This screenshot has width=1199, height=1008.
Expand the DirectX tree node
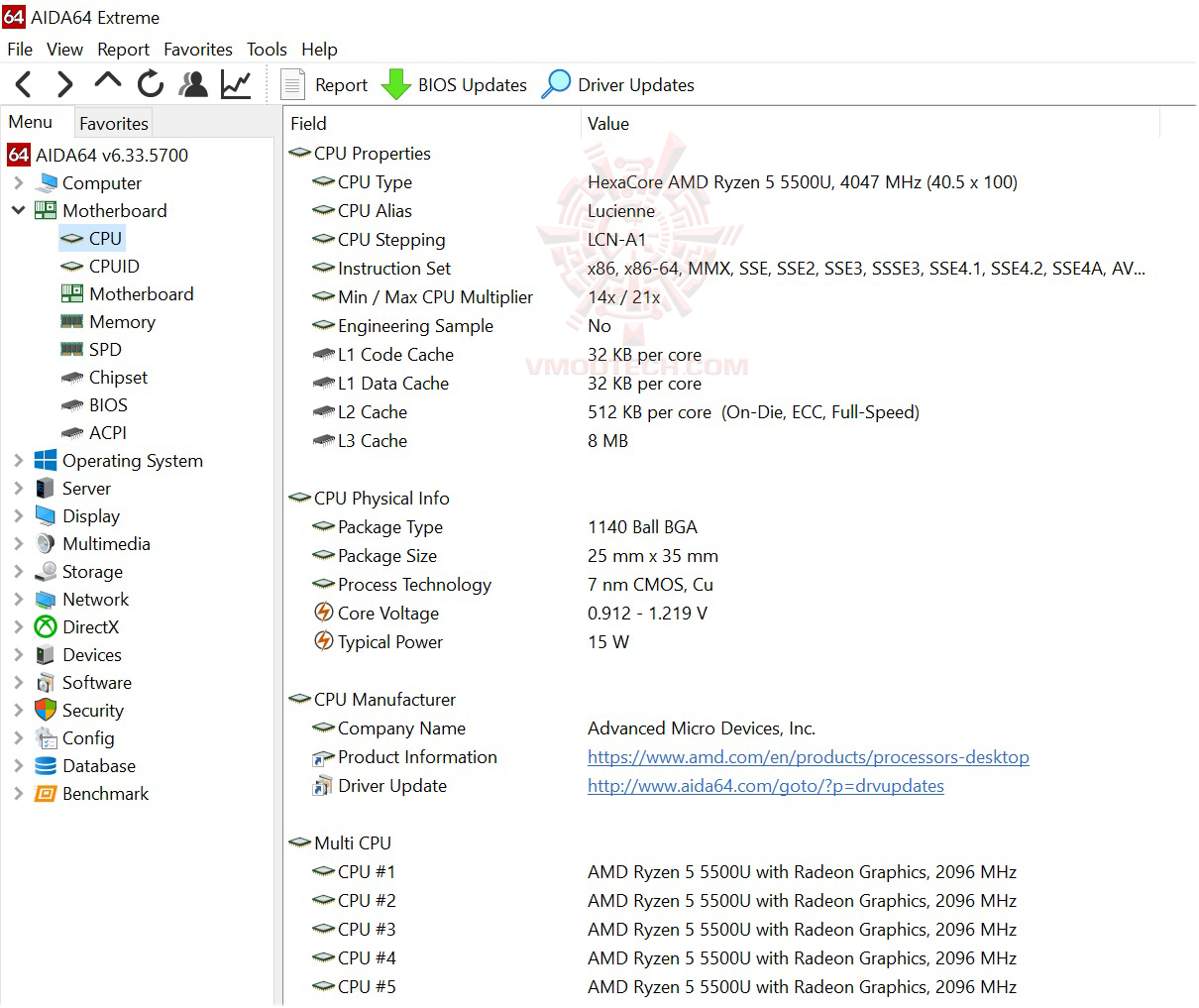[x=18, y=626]
